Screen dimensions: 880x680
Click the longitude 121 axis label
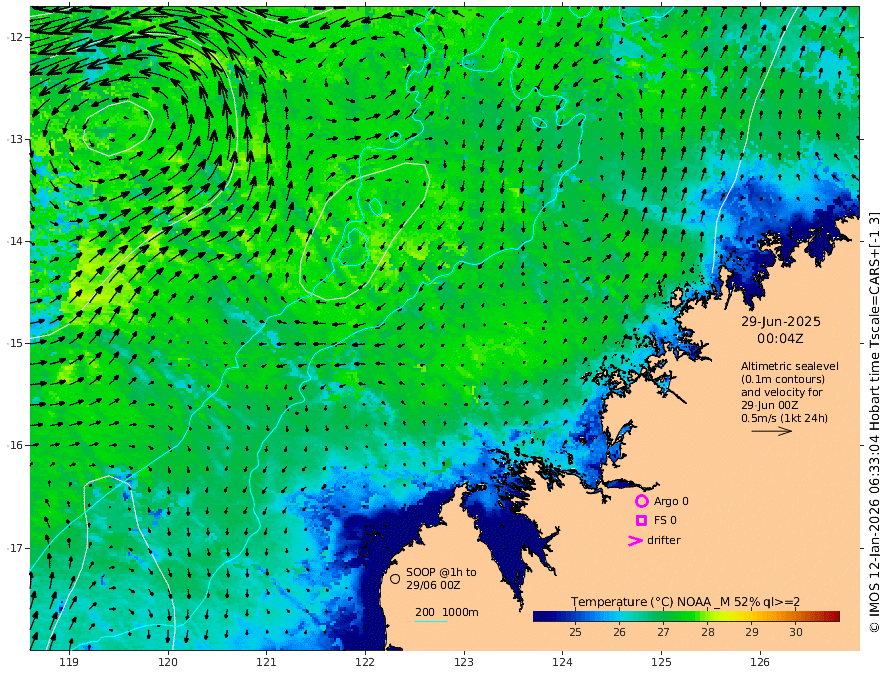click(267, 663)
